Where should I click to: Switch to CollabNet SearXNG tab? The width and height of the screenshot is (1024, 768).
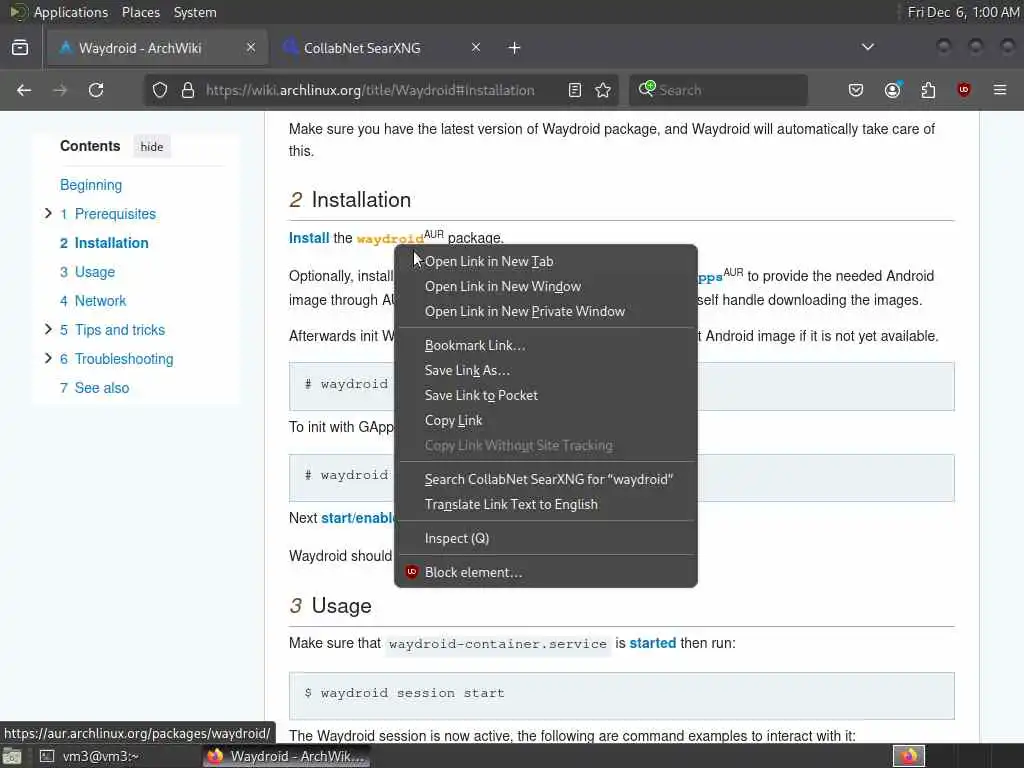click(382, 48)
